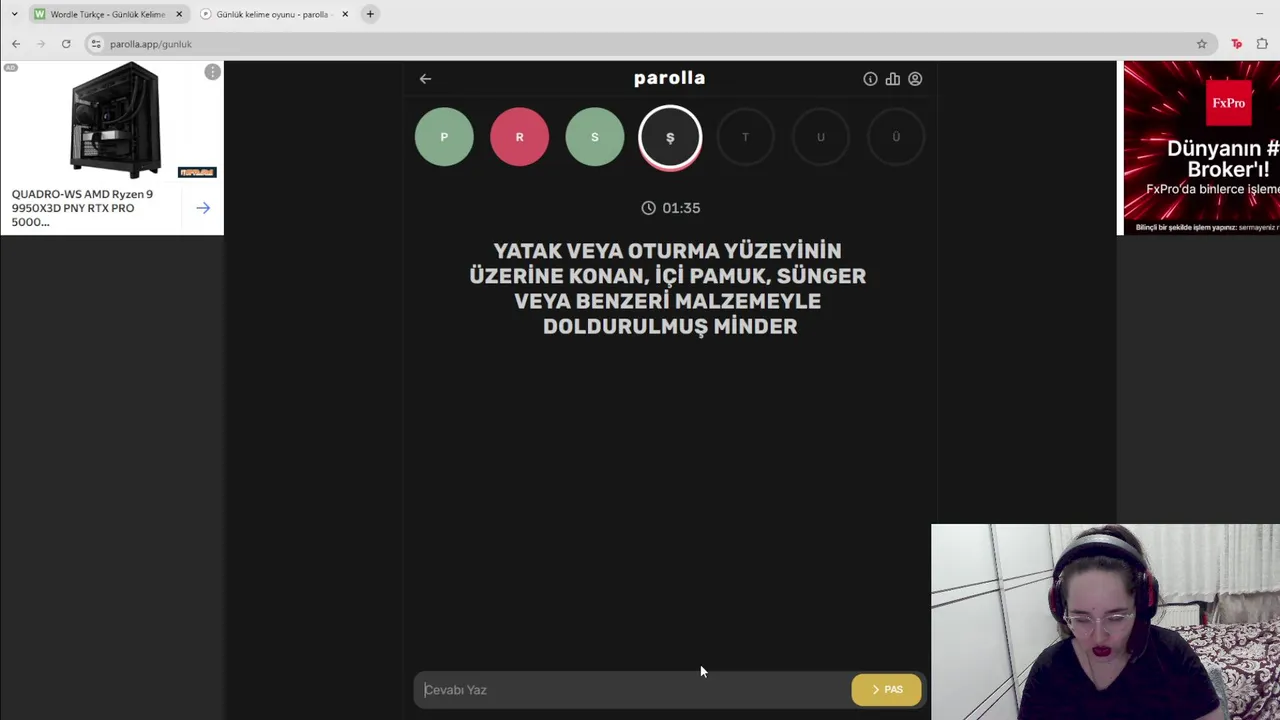This screenshot has height=720, width=1280.
Task: Bookmark this page with the star icon
Action: [x=1202, y=44]
